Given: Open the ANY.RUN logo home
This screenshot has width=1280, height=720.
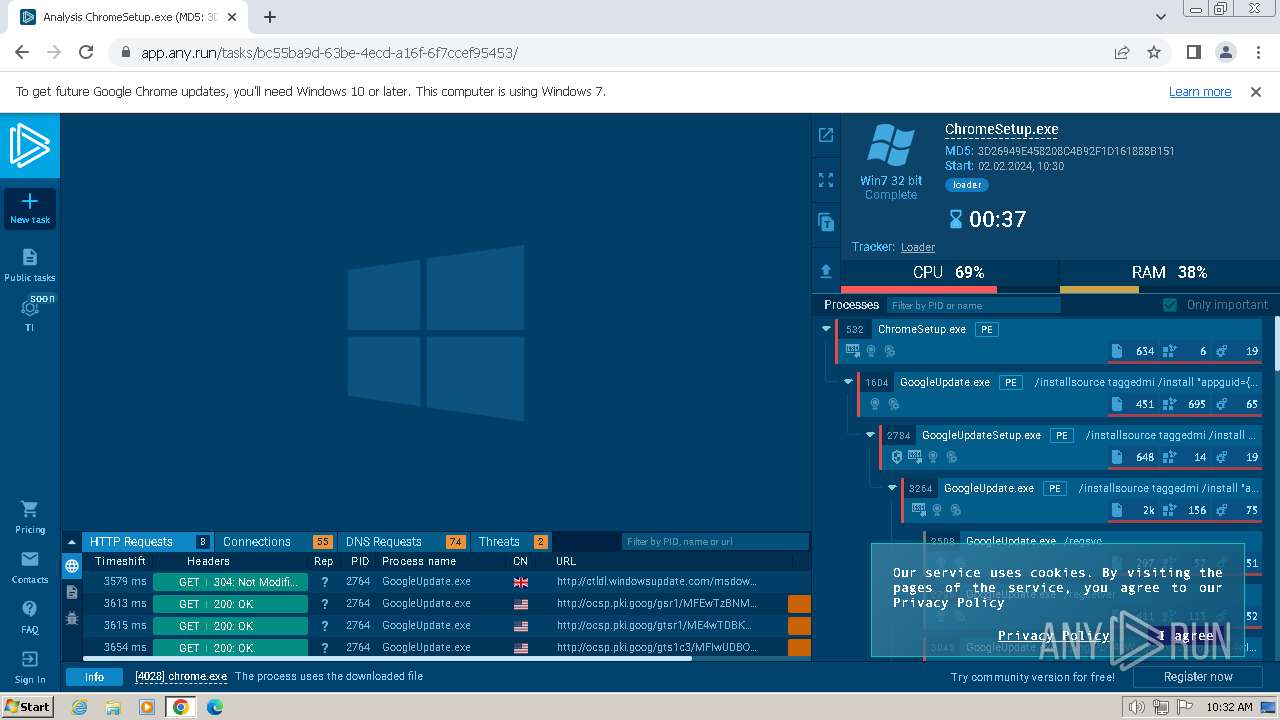Looking at the screenshot, I should click(30, 146).
